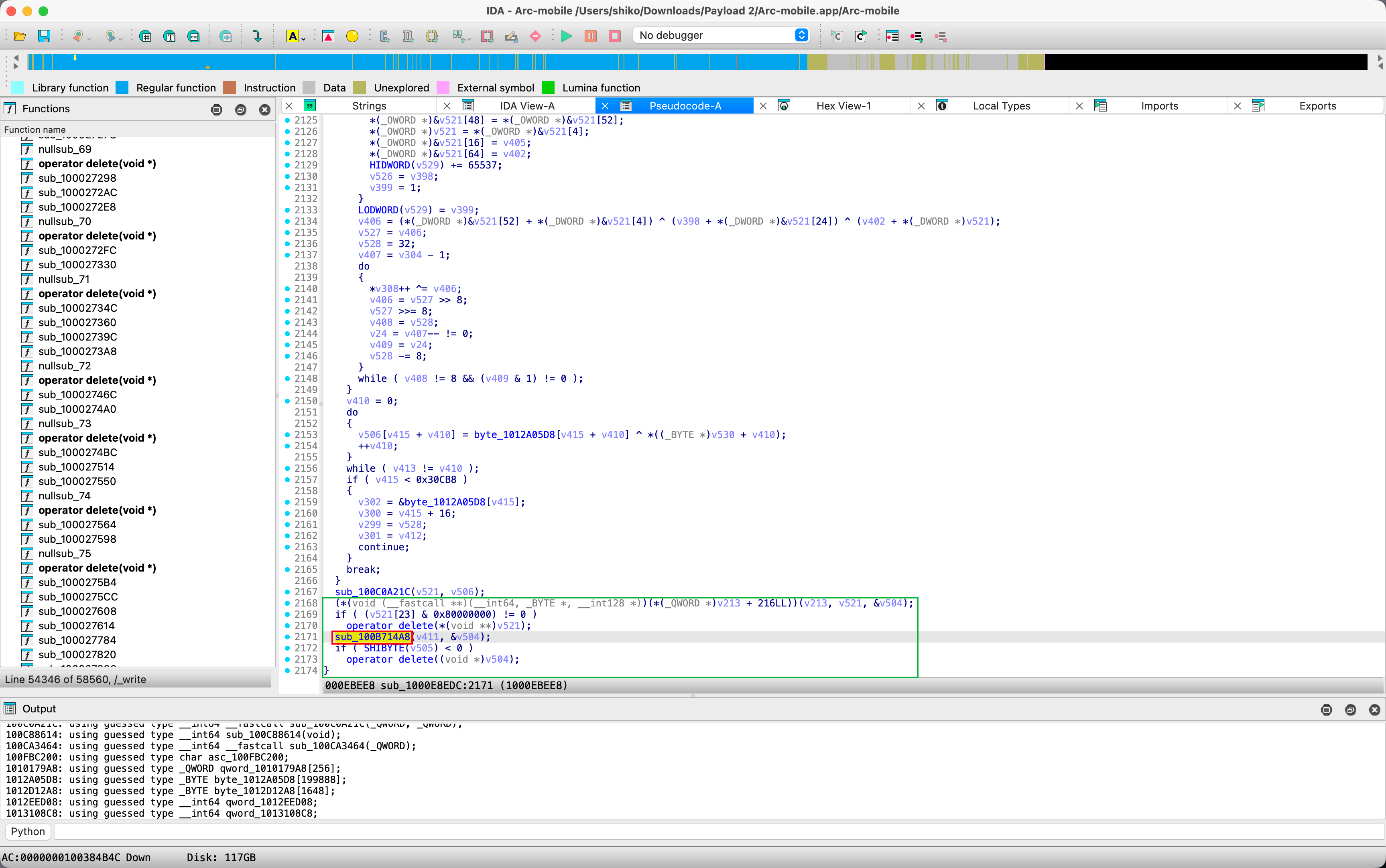Click the blue navigation band overview
The height and width of the screenshot is (868, 1386).
tap(402, 61)
